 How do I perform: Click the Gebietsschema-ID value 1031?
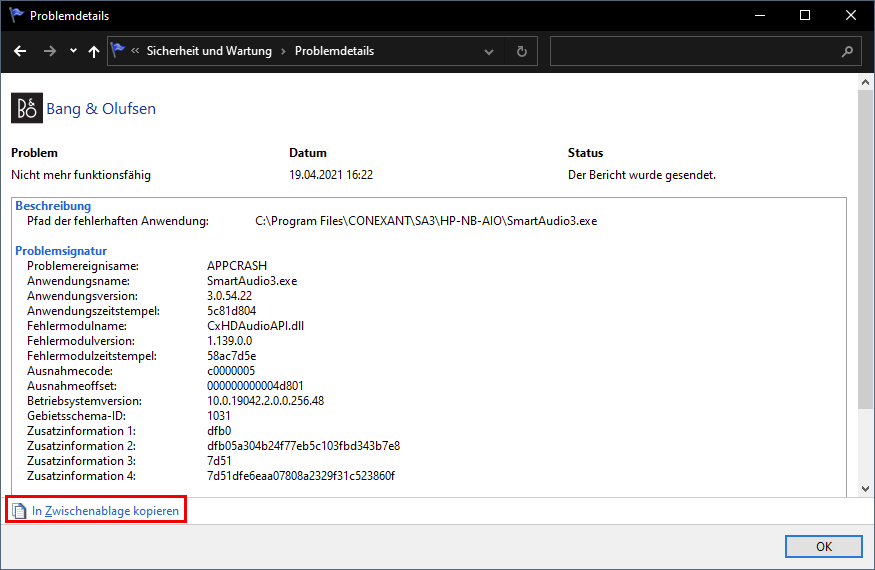coord(218,416)
